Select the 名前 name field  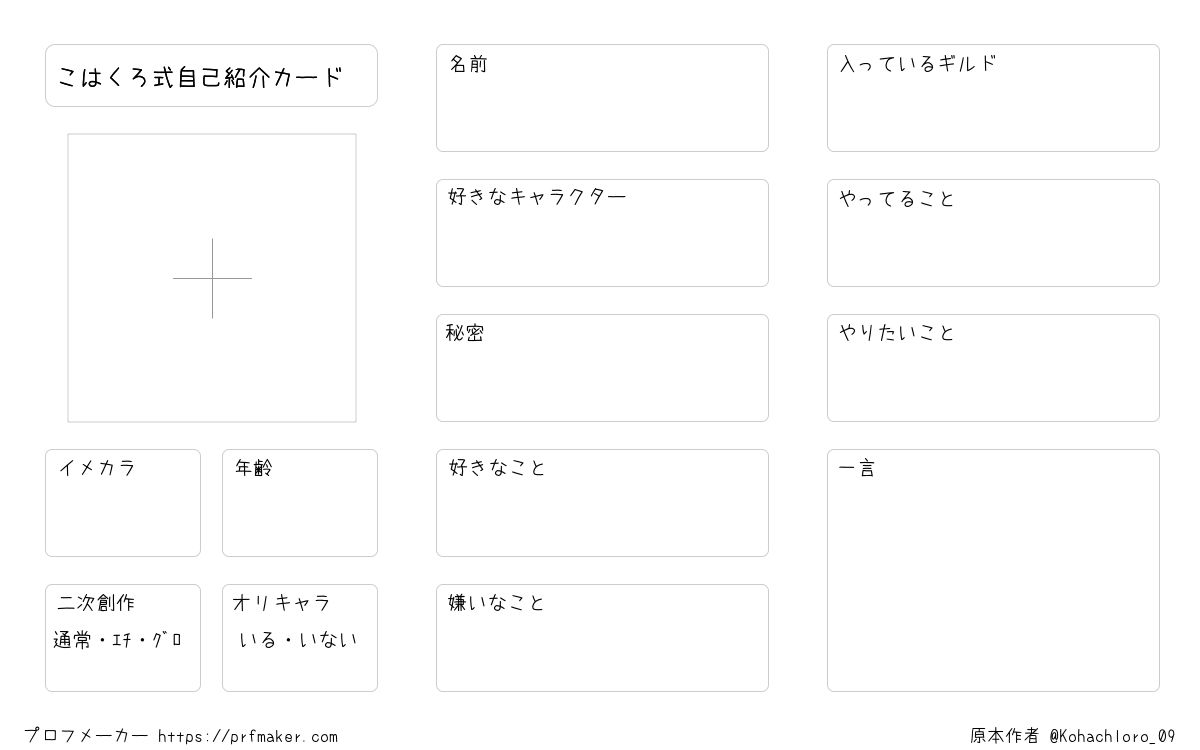(x=602, y=98)
